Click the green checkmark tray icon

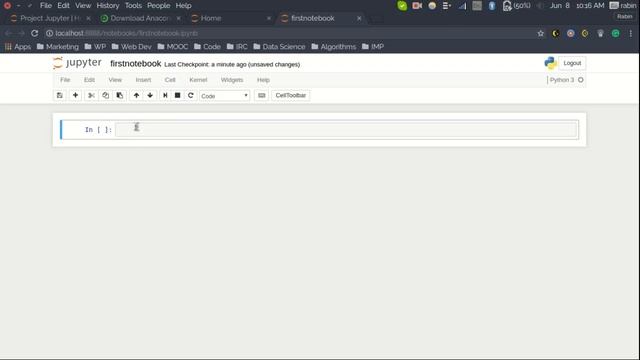tap(402, 6)
